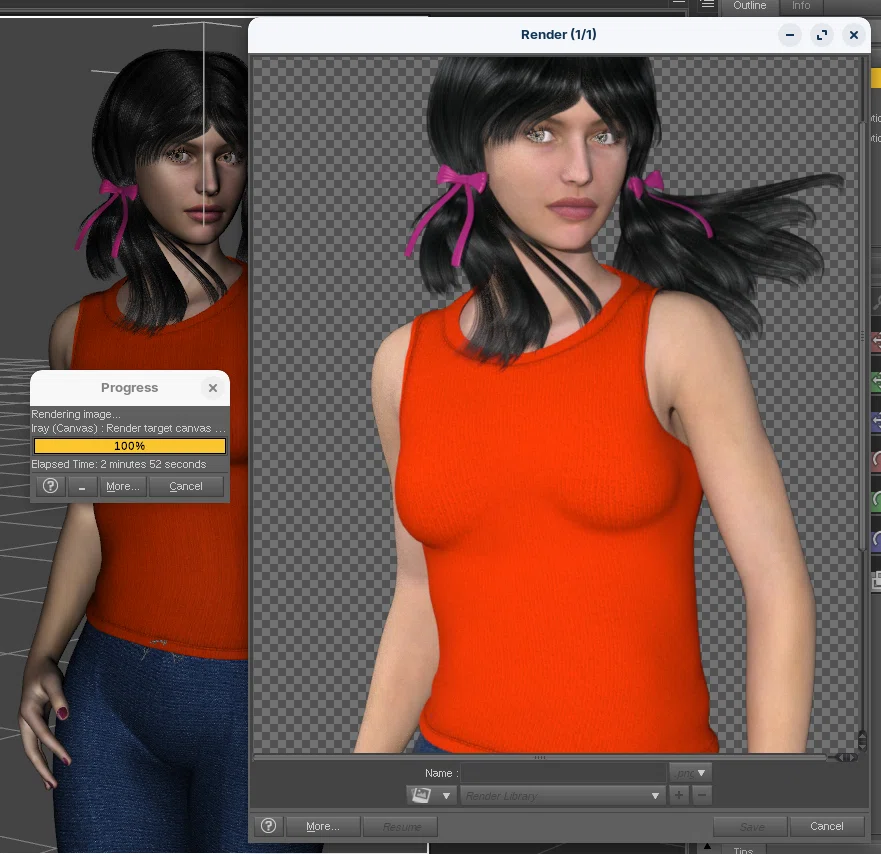Open the Tips tab at the bottom

[744, 850]
